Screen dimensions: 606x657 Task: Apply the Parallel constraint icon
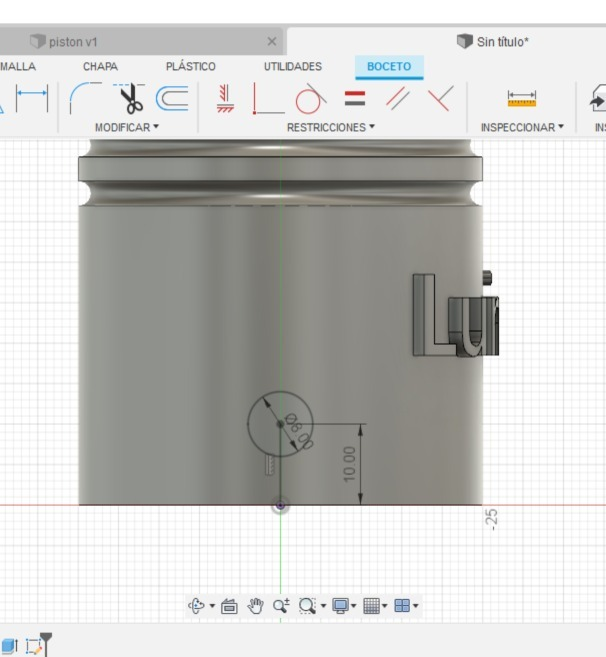397,98
